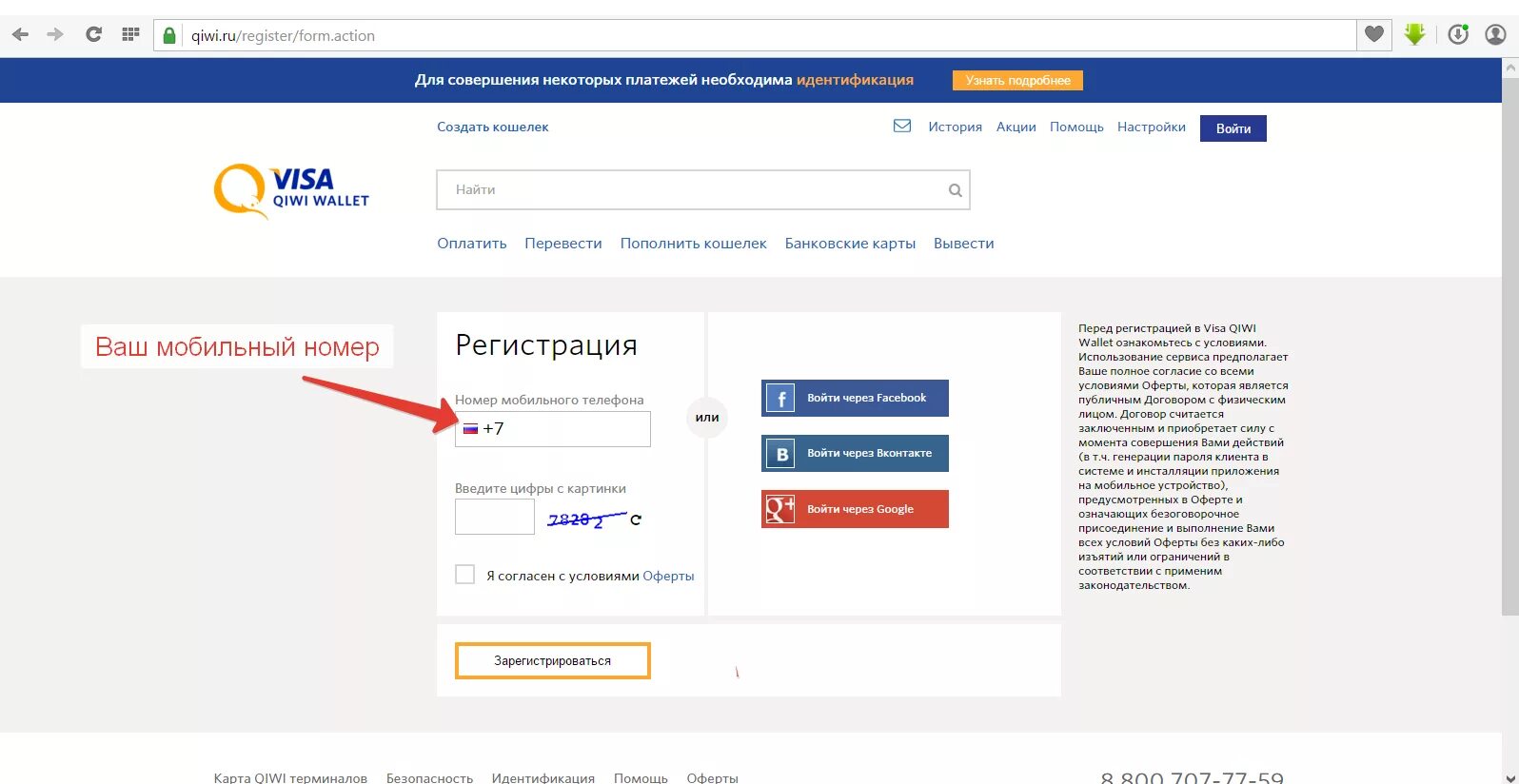Viewport: 1519px width, 784px height.
Task: Open 'Банковские карты' navigation item
Action: click(850, 244)
